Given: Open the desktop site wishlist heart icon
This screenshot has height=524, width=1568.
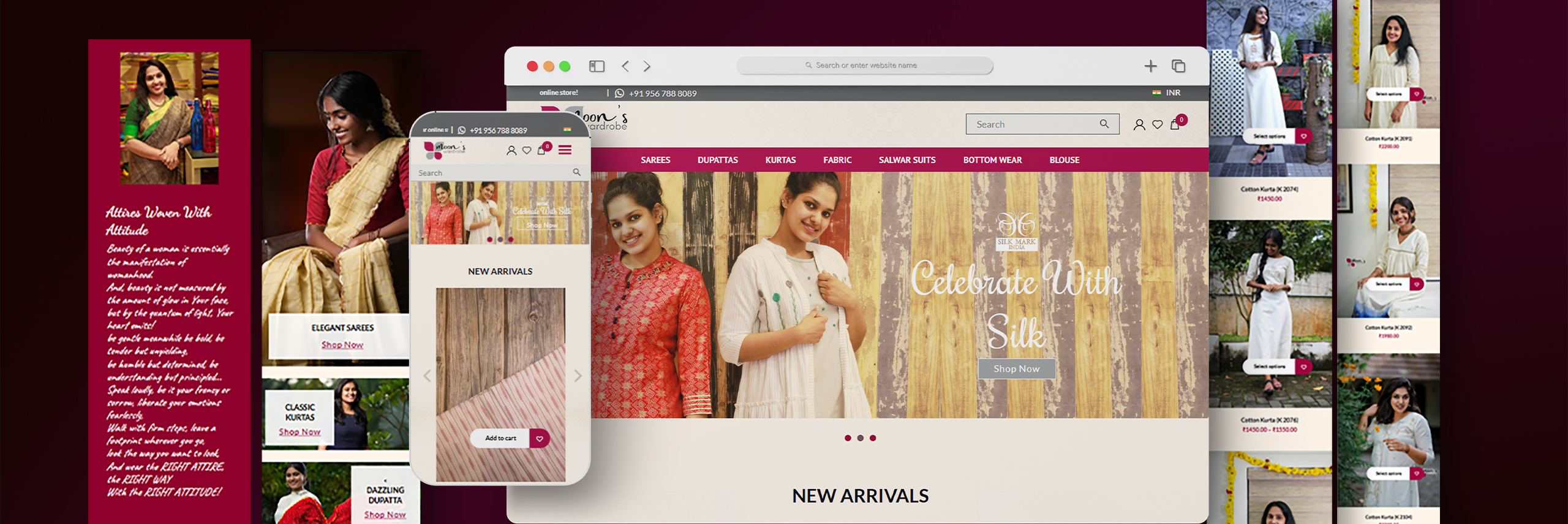Looking at the screenshot, I should tap(1157, 125).
